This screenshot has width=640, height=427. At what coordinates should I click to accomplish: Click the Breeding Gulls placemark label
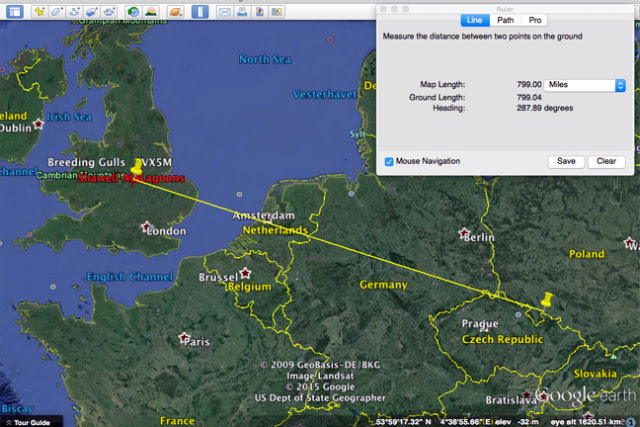(86, 162)
